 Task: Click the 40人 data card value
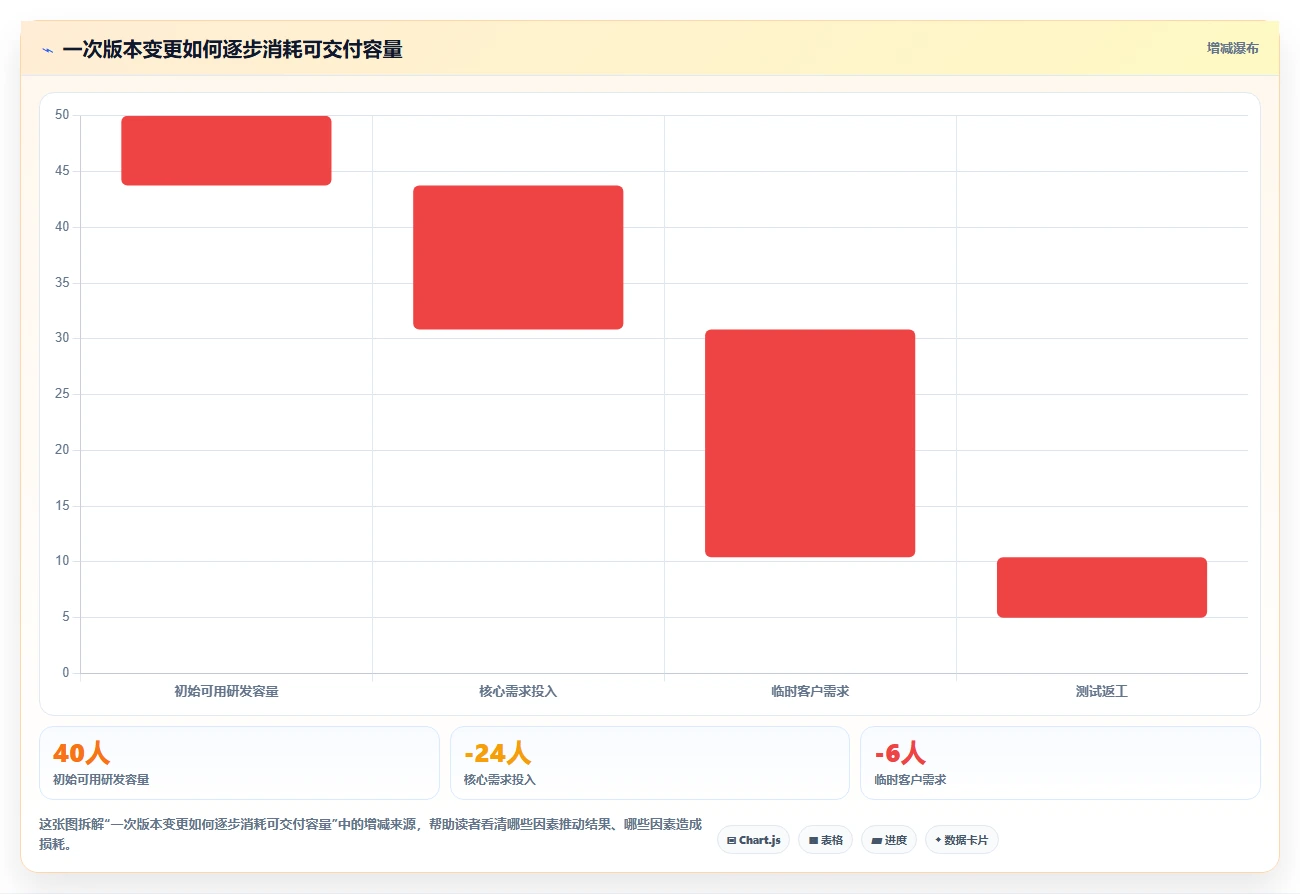[x=81, y=753]
